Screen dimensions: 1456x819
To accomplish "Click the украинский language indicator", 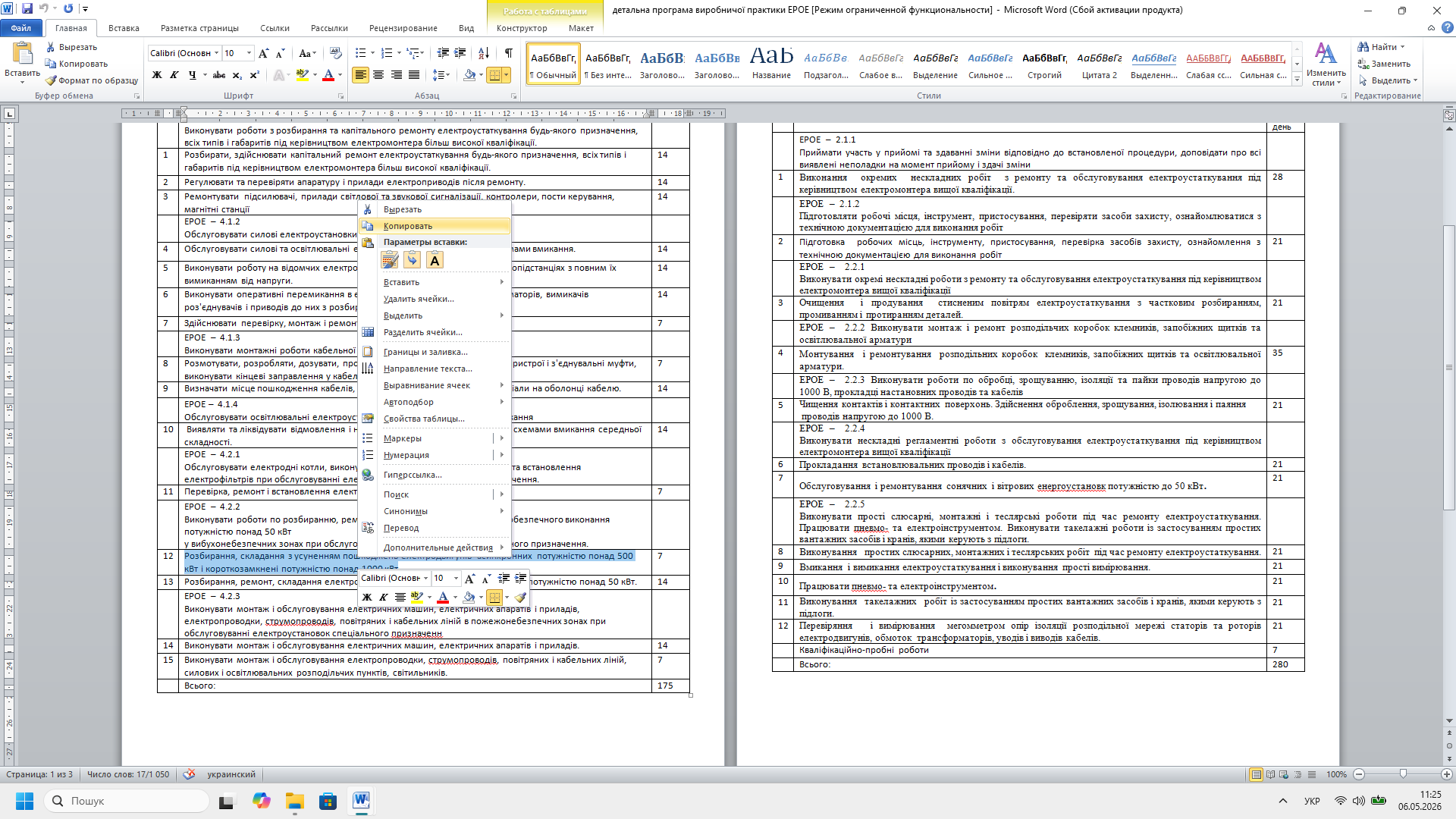I will (231, 774).
